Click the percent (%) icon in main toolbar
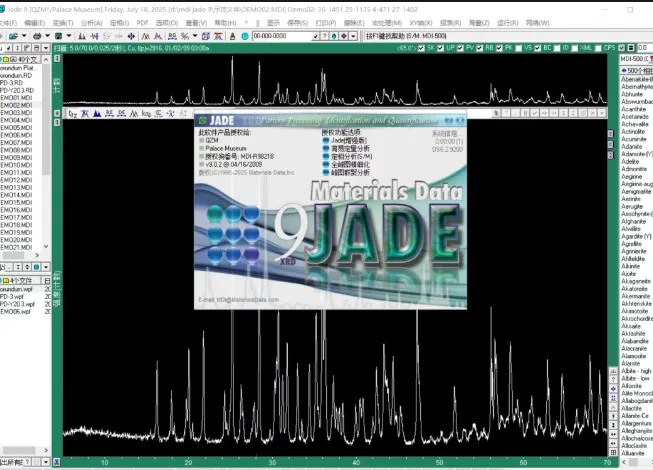653x470 pixels. coord(184,36)
